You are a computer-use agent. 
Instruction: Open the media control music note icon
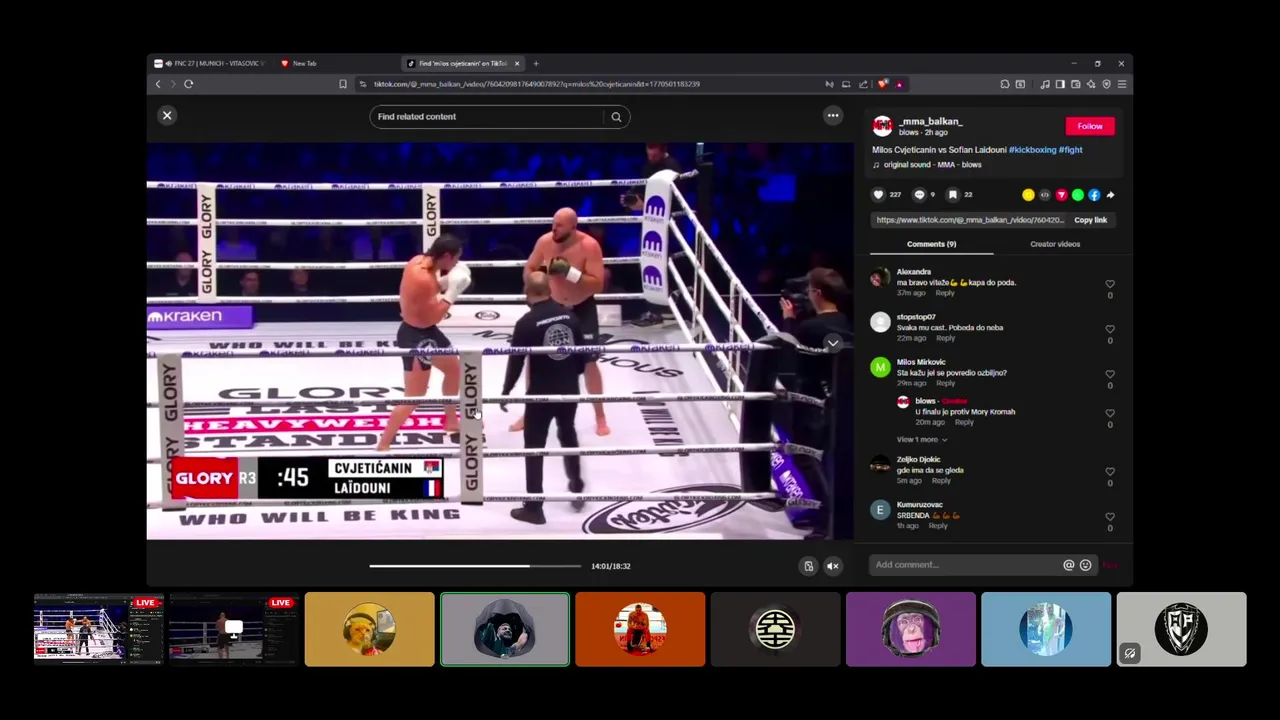click(1045, 84)
